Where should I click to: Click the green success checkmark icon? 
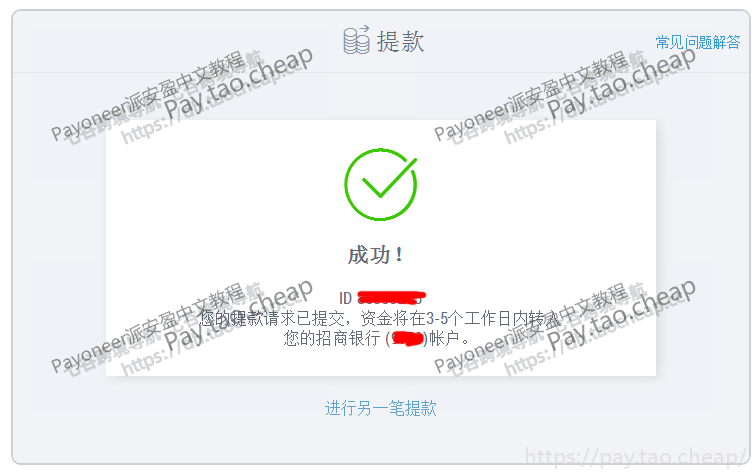coord(380,184)
